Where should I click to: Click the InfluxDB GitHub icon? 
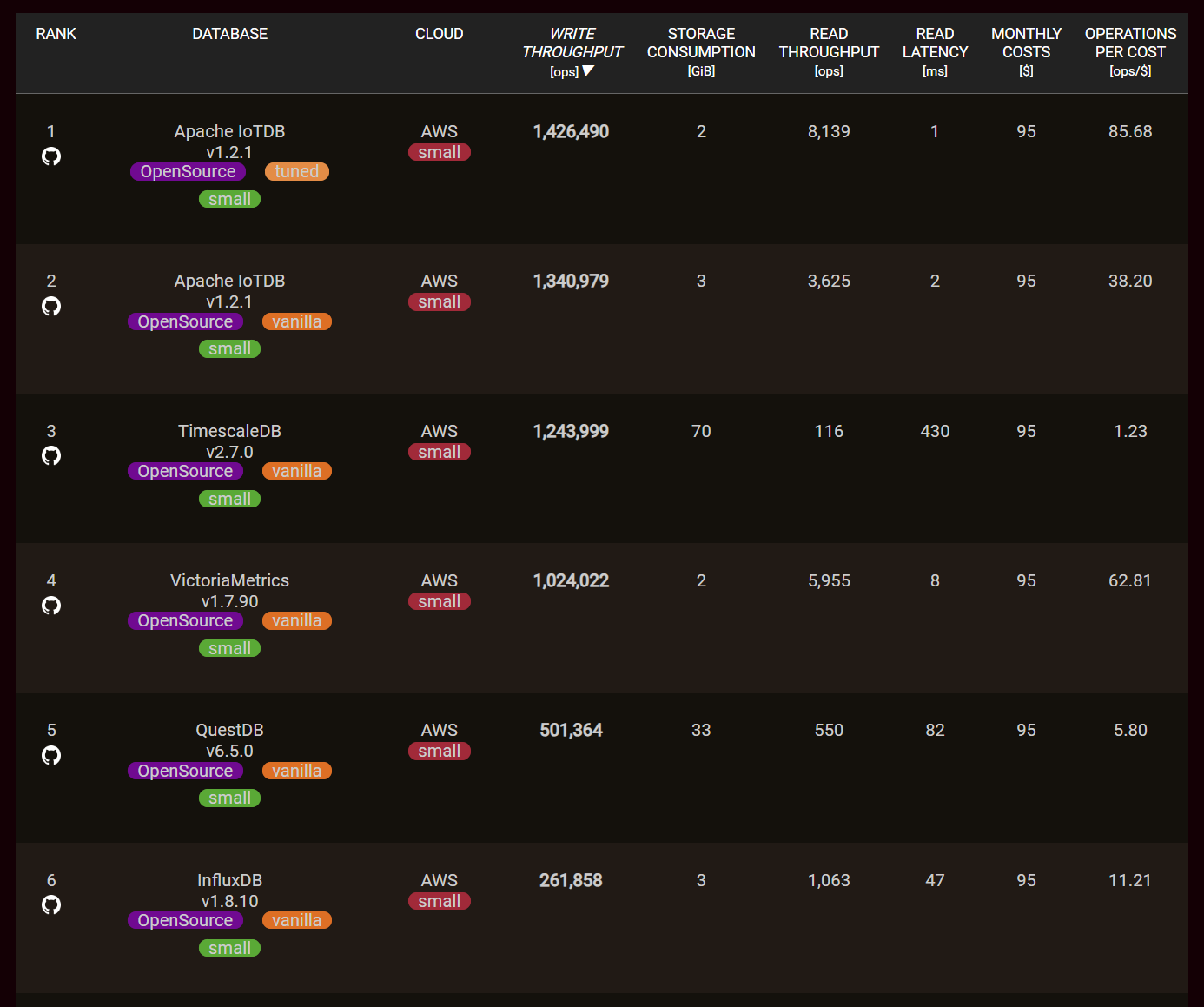click(x=51, y=904)
